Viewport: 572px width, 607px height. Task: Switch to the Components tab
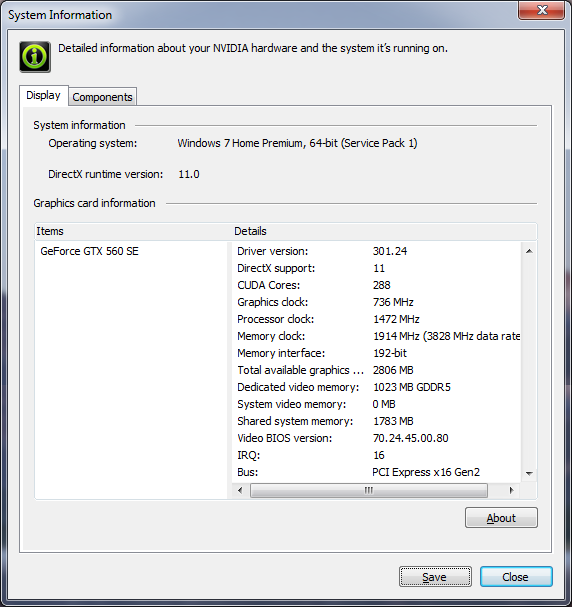pos(103,97)
